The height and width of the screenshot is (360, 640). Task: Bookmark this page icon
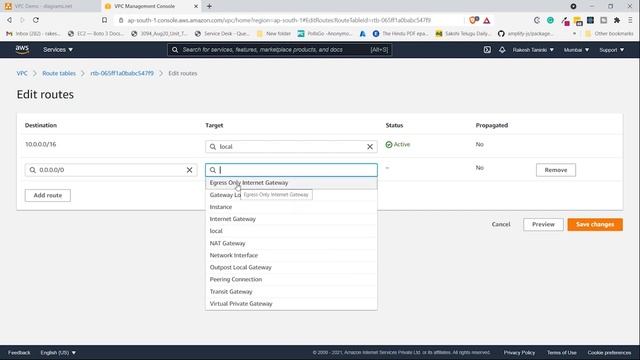click(x=104, y=20)
